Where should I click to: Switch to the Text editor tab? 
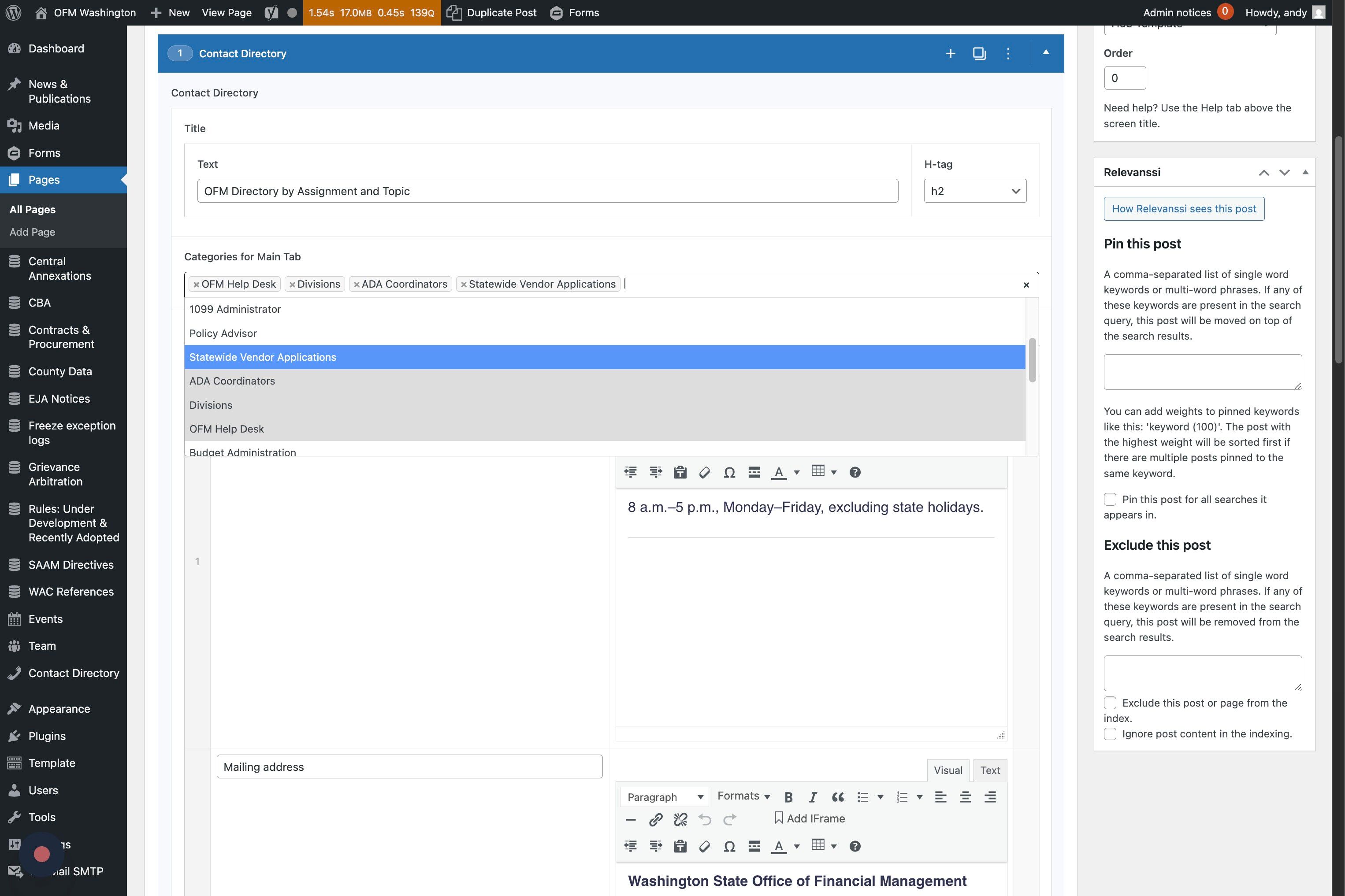click(989, 770)
